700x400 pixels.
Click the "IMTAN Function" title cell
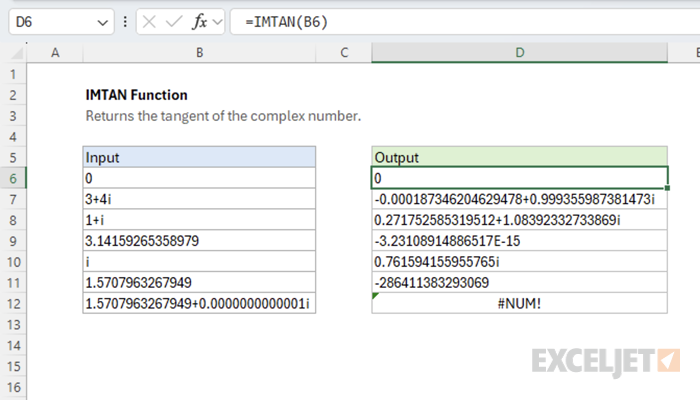137,95
